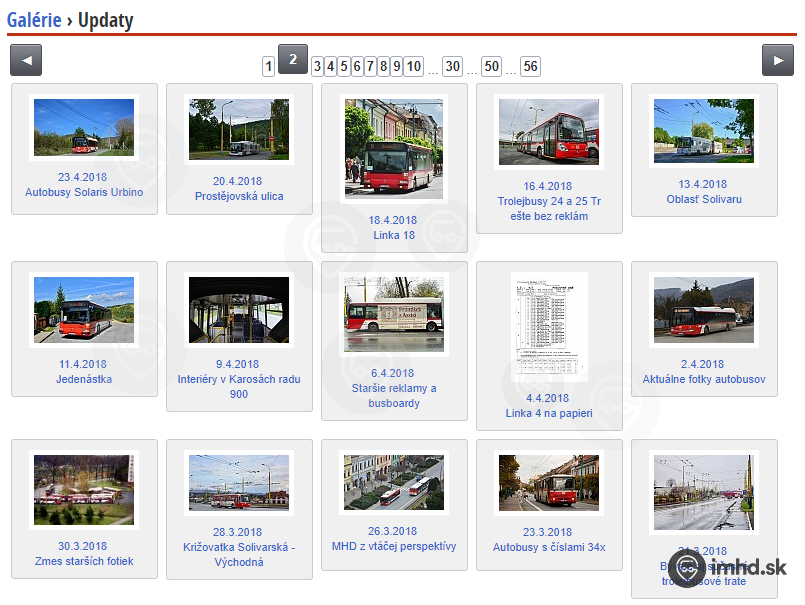Select page 10 in pagination
This screenshot has width=805, height=605.
point(413,67)
